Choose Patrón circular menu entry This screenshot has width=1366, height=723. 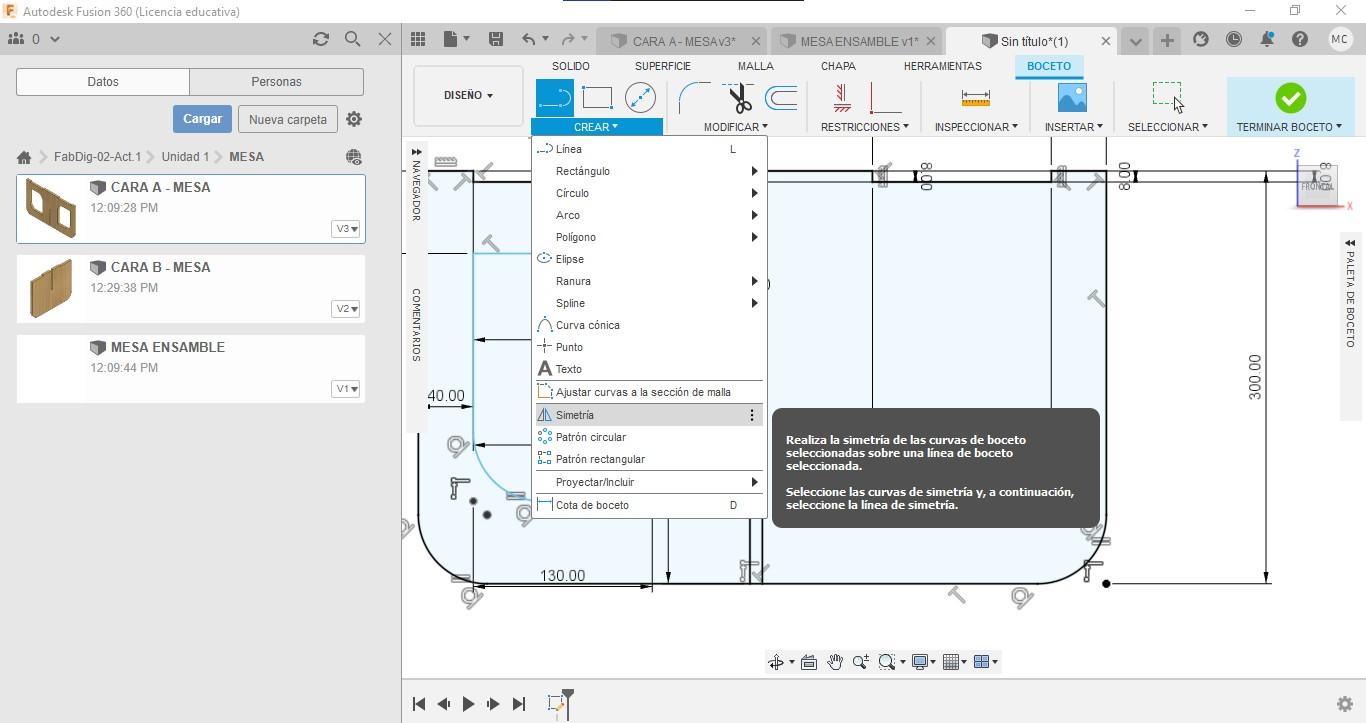click(649, 437)
